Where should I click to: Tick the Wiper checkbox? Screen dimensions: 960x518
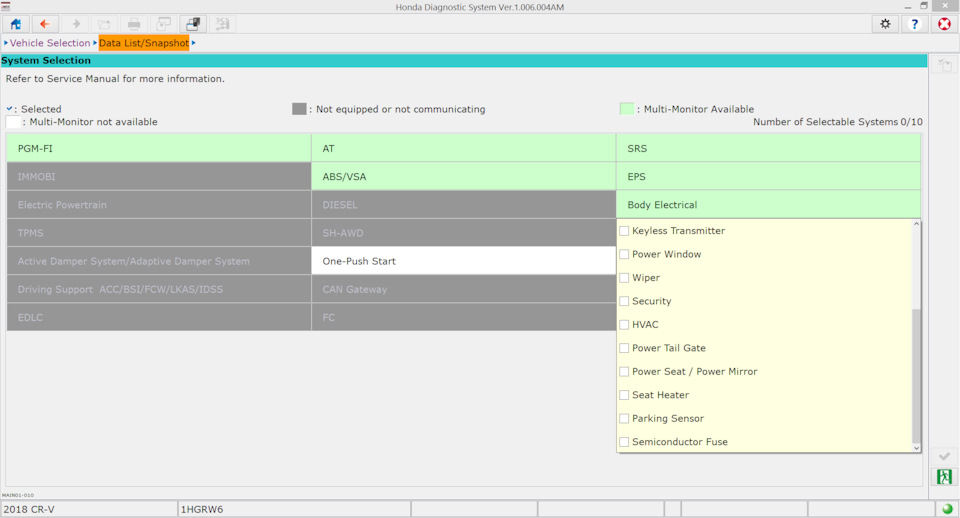coord(624,277)
